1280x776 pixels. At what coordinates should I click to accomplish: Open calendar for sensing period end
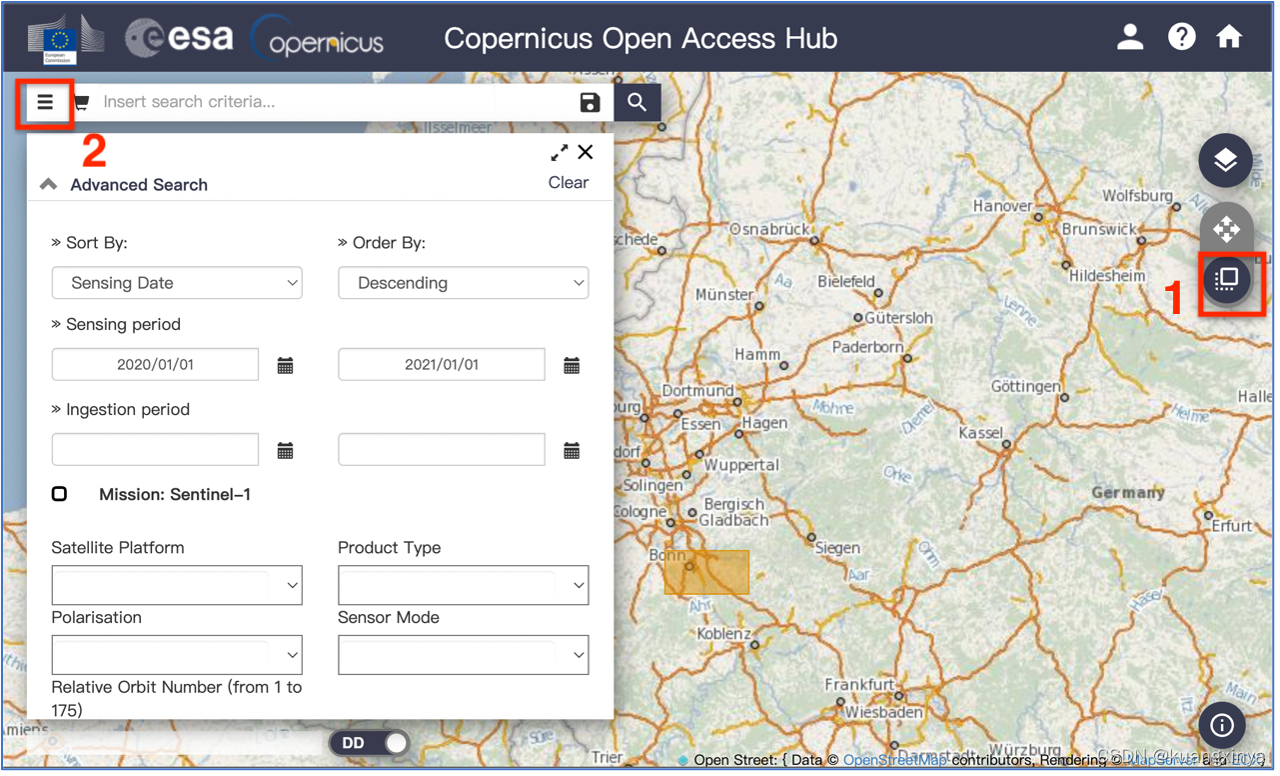click(572, 366)
